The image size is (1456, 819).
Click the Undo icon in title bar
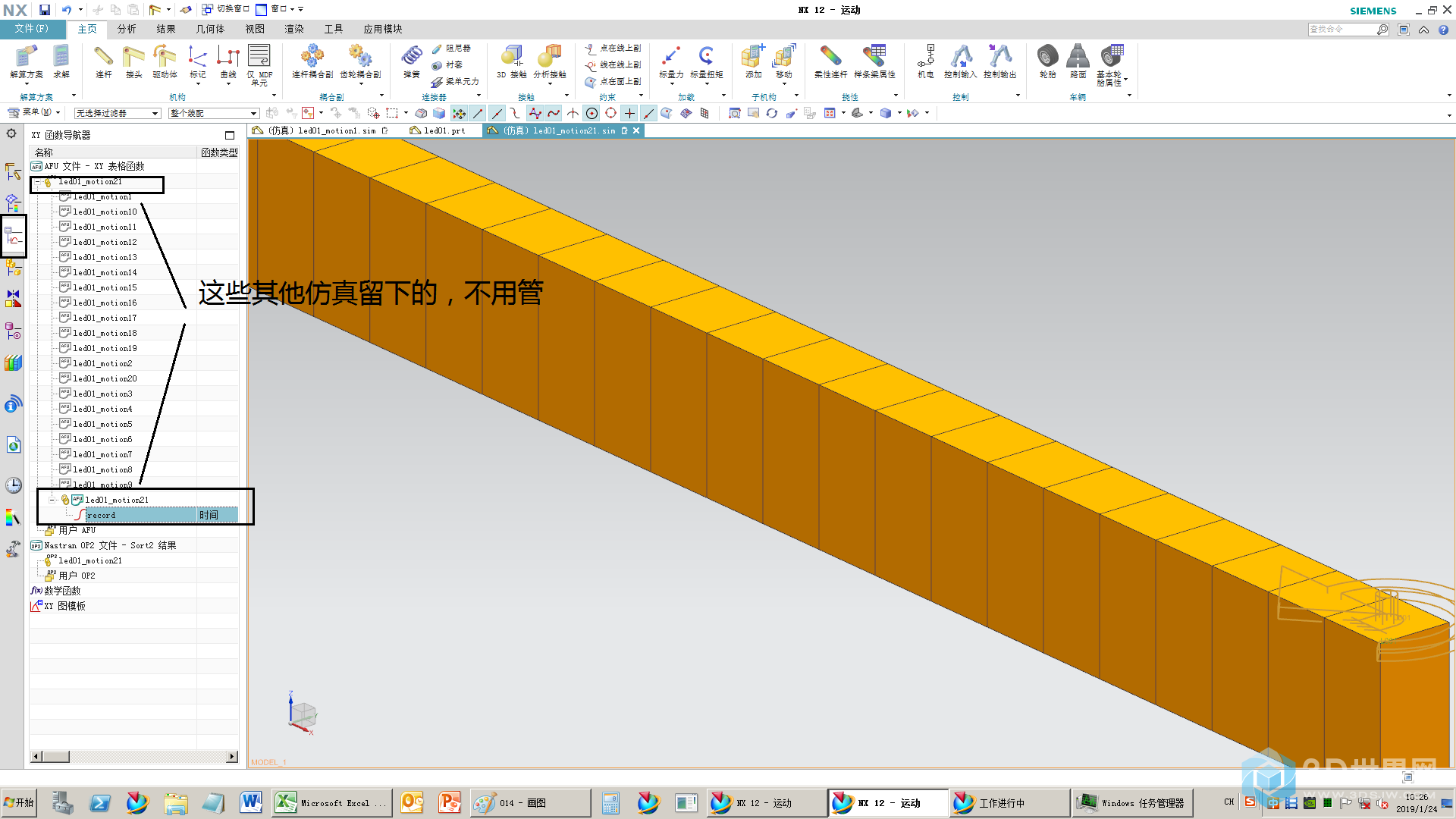pyautogui.click(x=67, y=10)
